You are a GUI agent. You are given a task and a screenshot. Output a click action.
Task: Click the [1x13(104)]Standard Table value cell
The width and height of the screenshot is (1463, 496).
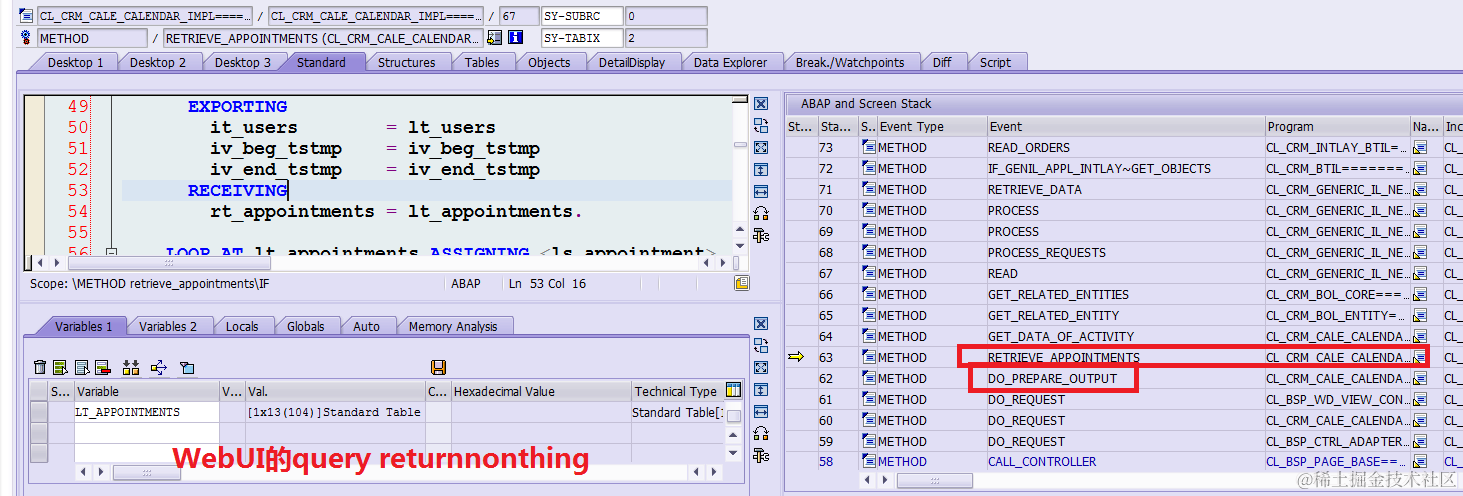click(x=335, y=412)
